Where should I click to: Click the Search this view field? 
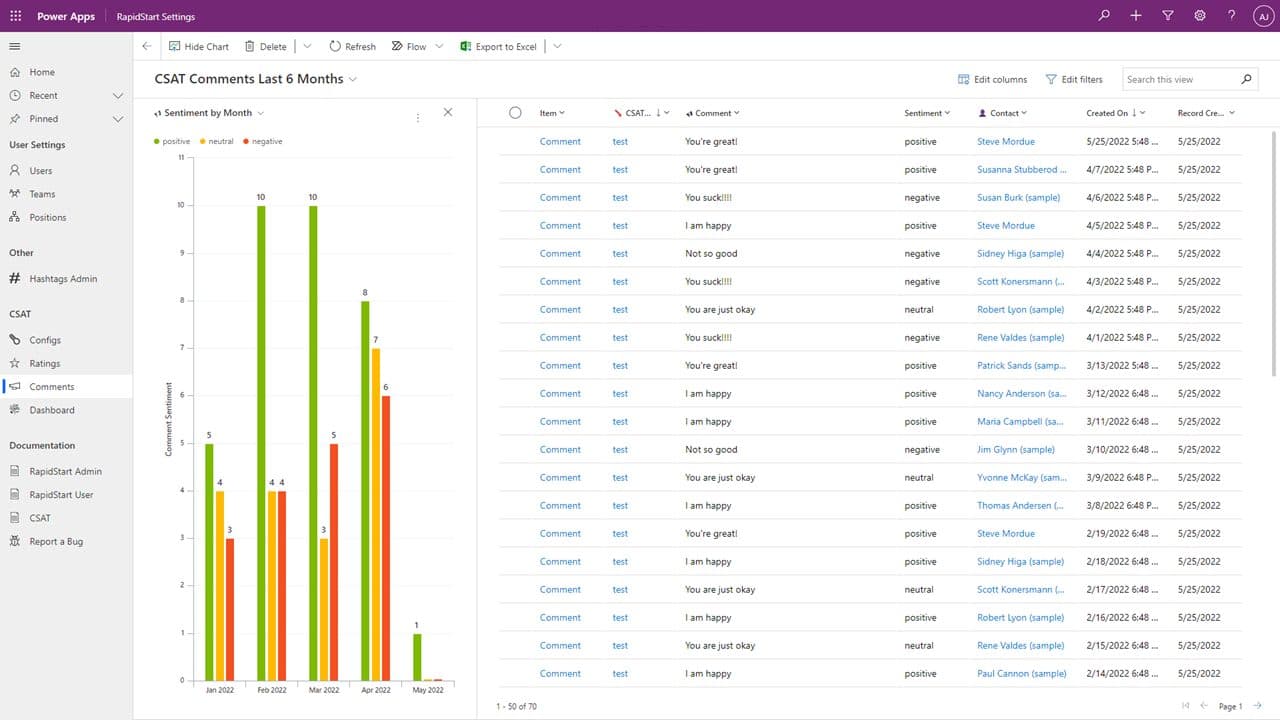click(x=1178, y=79)
